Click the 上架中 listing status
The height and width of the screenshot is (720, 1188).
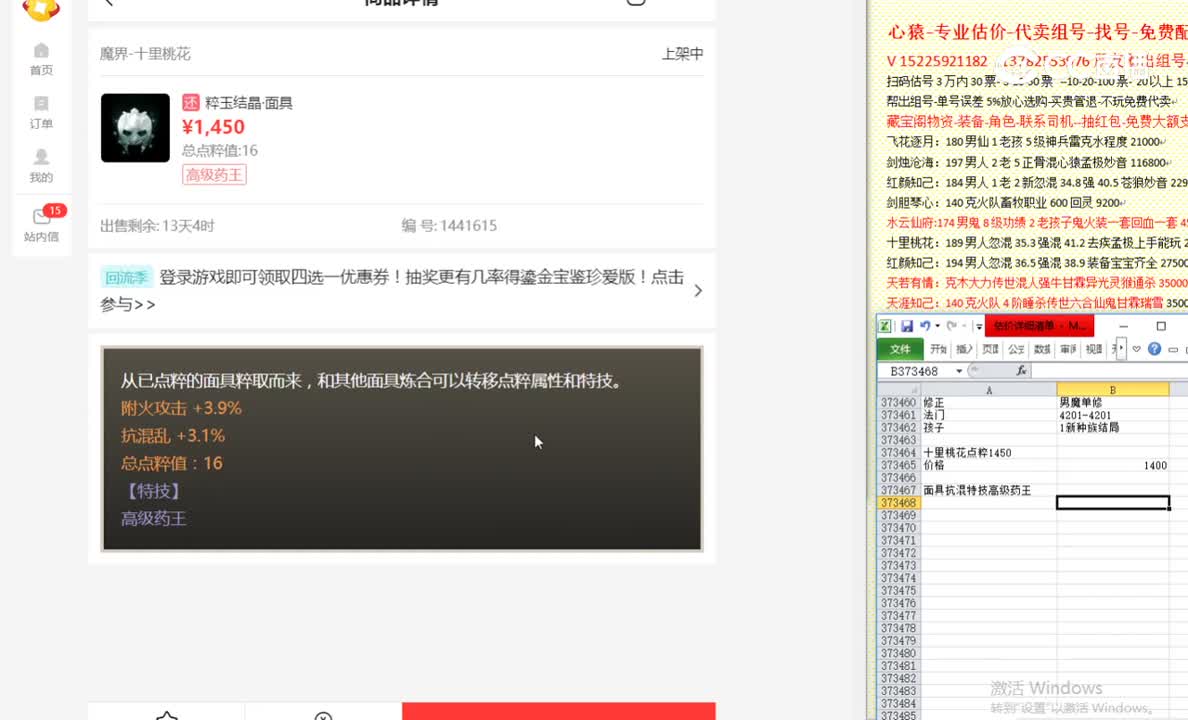(682, 54)
